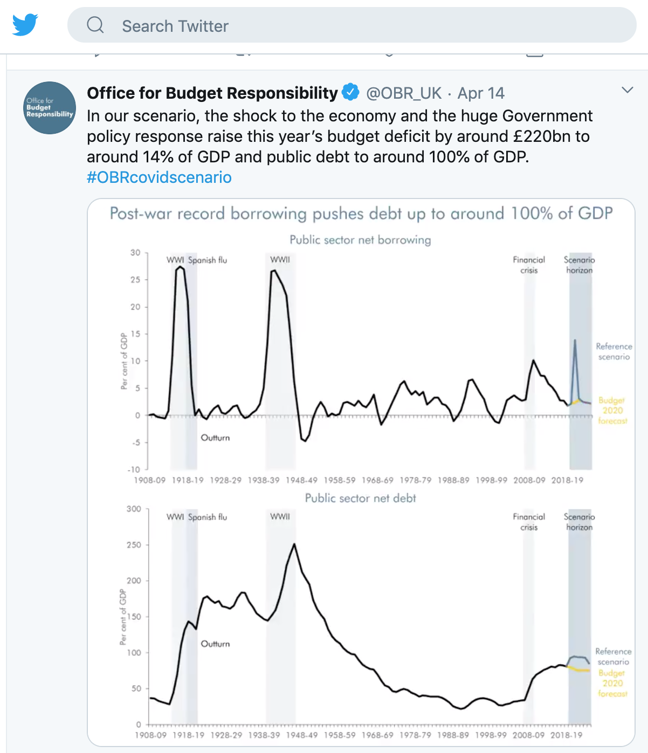Expand the tweet options chevron
The image size is (648, 753).
[627, 90]
